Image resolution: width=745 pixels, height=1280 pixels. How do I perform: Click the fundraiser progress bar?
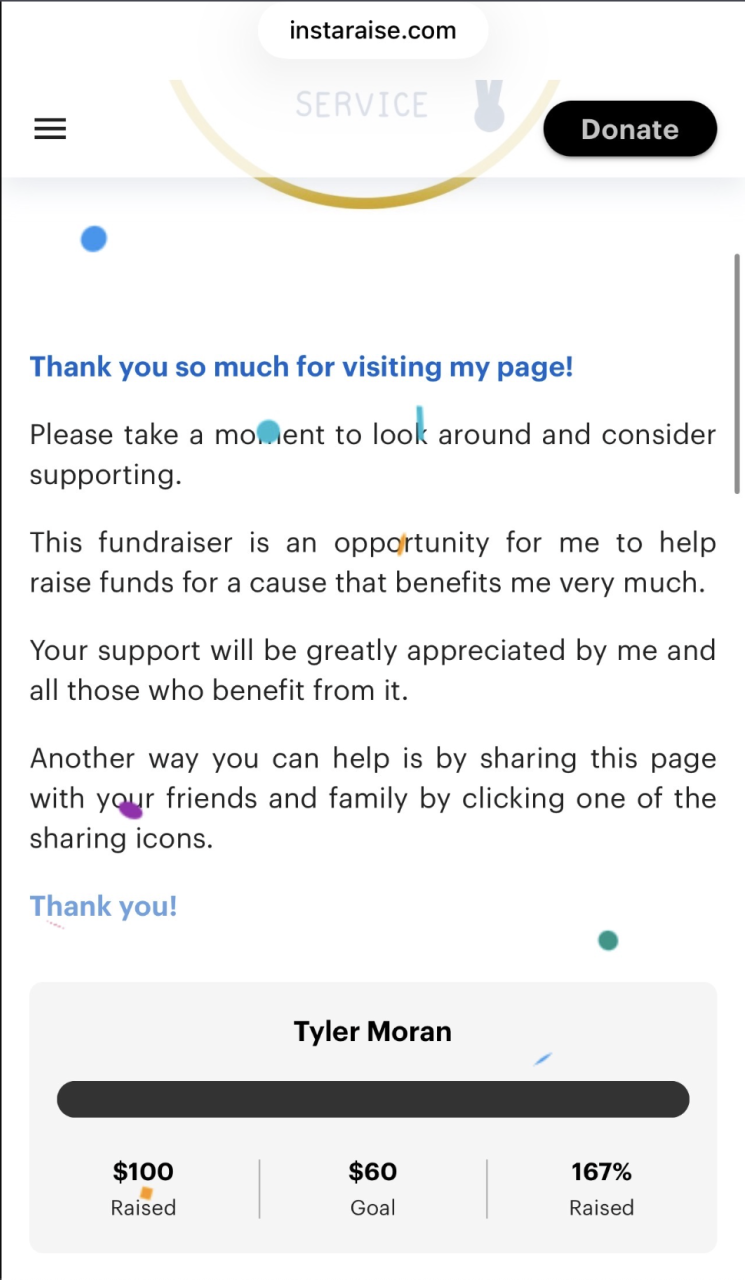tap(372, 1099)
